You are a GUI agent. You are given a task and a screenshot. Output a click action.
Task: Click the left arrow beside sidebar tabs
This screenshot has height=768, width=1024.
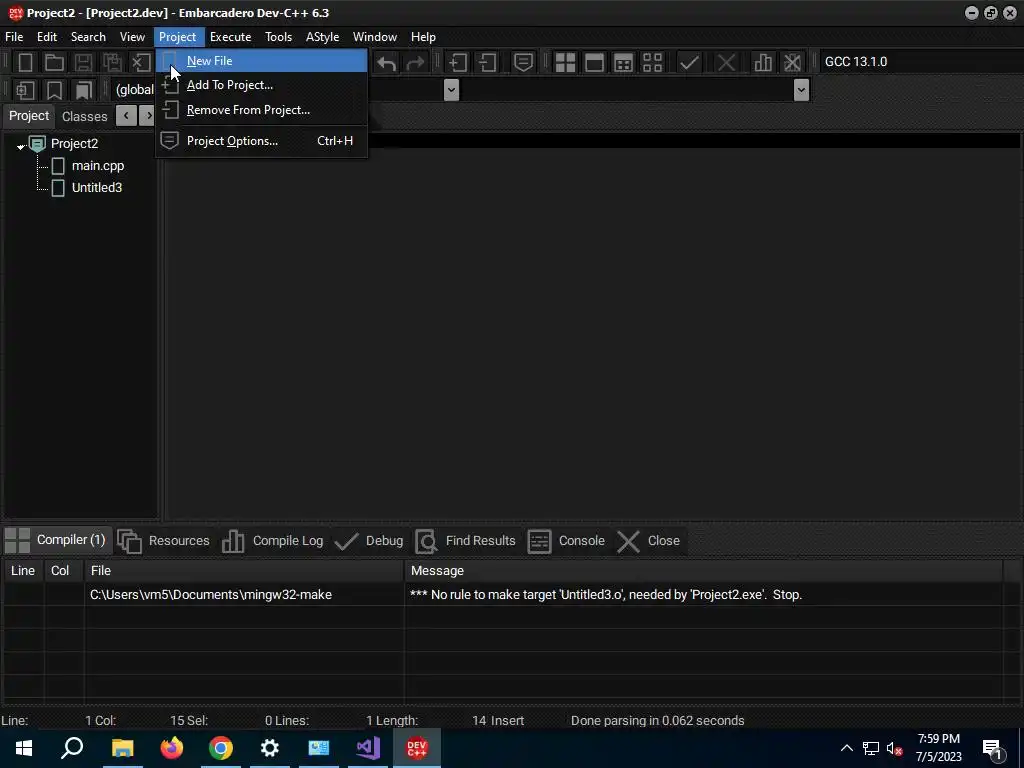[126, 116]
